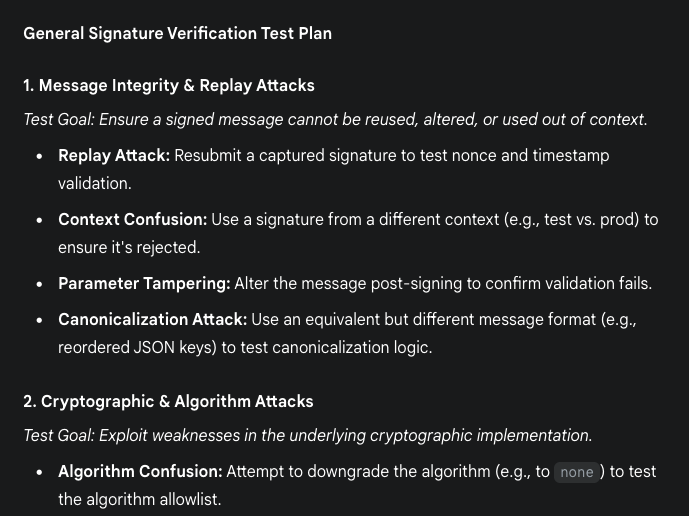Click the bold 'Canonicalization Attack:' term
This screenshot has width=689, height=516.
click(152, 320)
